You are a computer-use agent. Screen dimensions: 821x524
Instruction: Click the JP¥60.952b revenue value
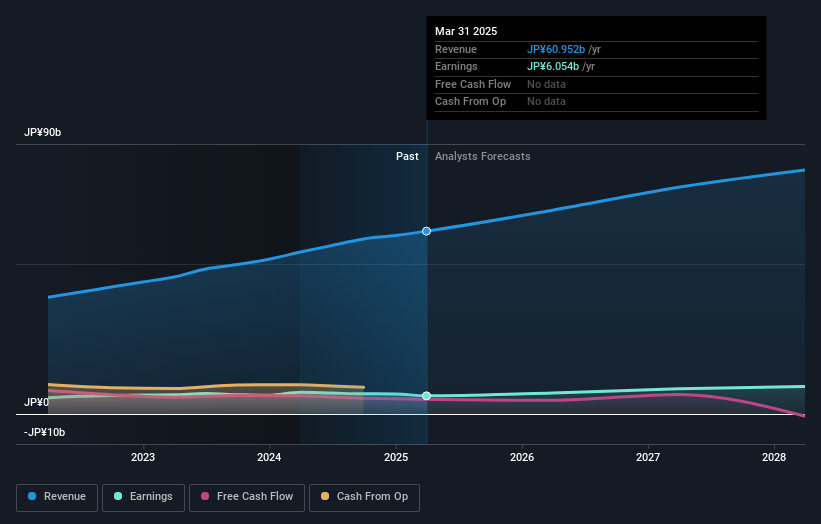(x=556, y=49)
